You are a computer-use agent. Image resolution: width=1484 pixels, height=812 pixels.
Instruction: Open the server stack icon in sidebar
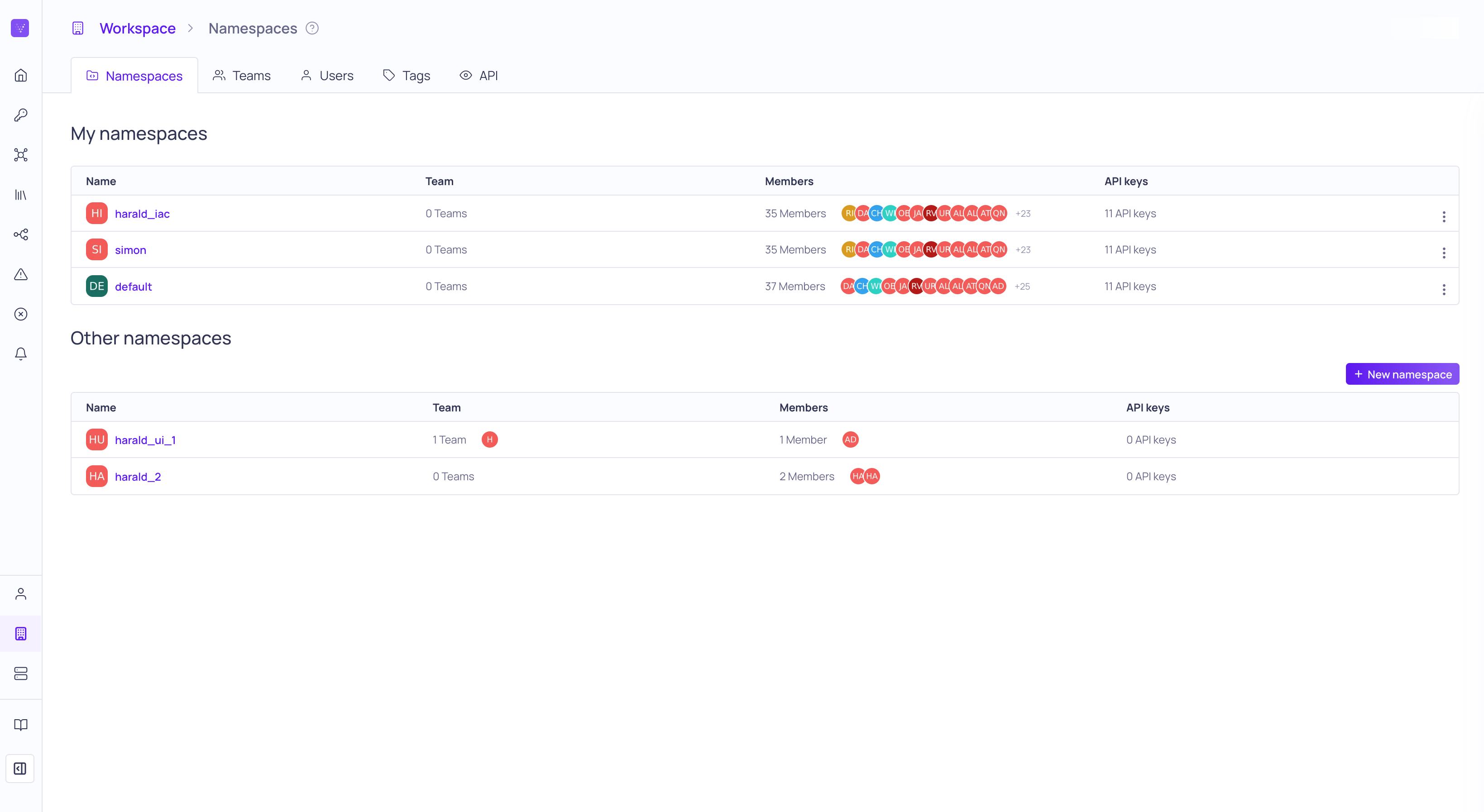(x=21, y=673)
